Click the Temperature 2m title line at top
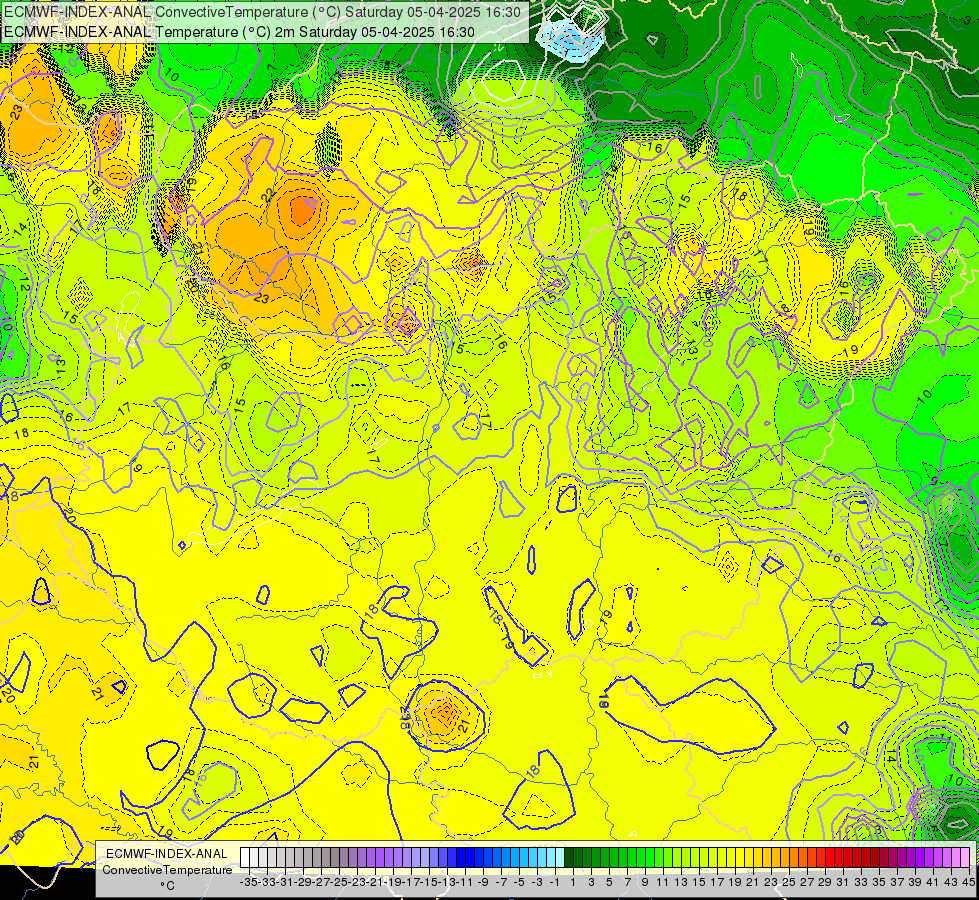979x900 pixels. pos(239,32)
